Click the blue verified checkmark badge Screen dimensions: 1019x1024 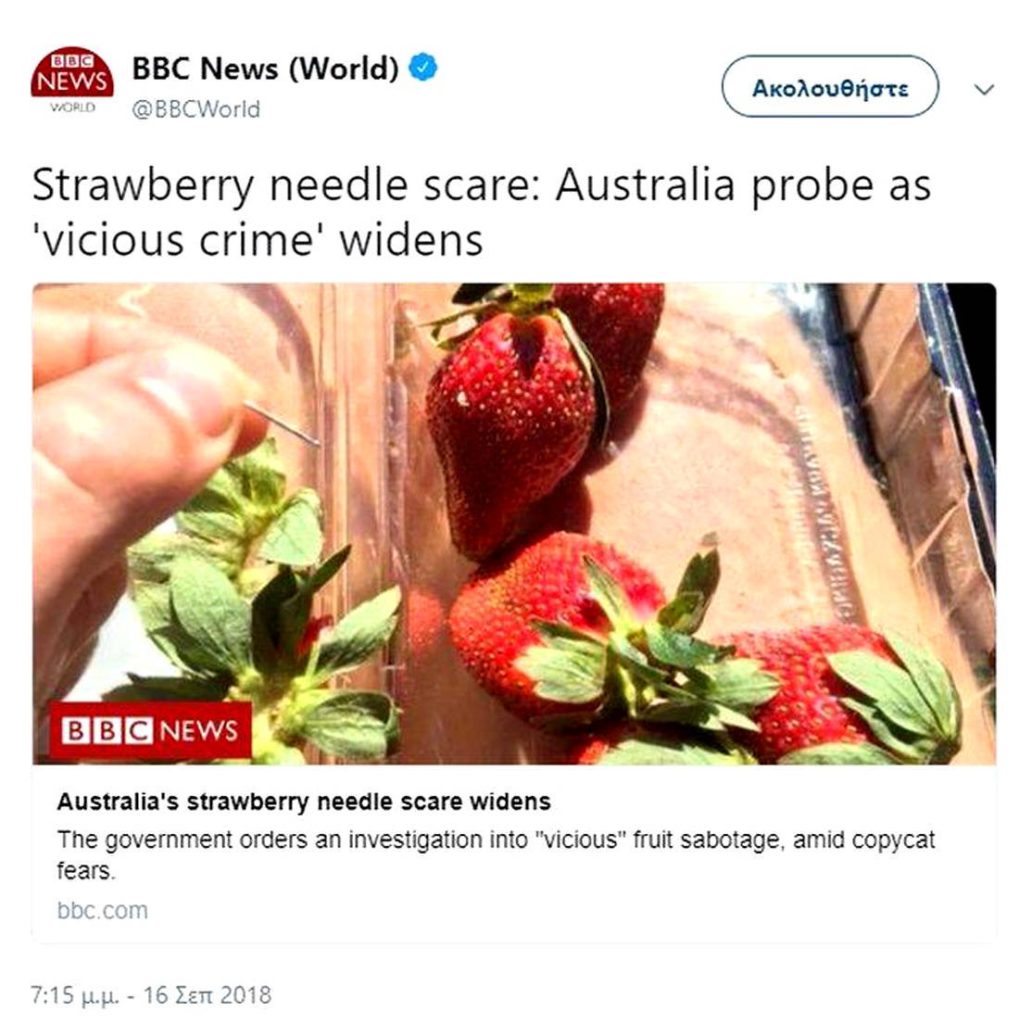(x=423, y=68)
